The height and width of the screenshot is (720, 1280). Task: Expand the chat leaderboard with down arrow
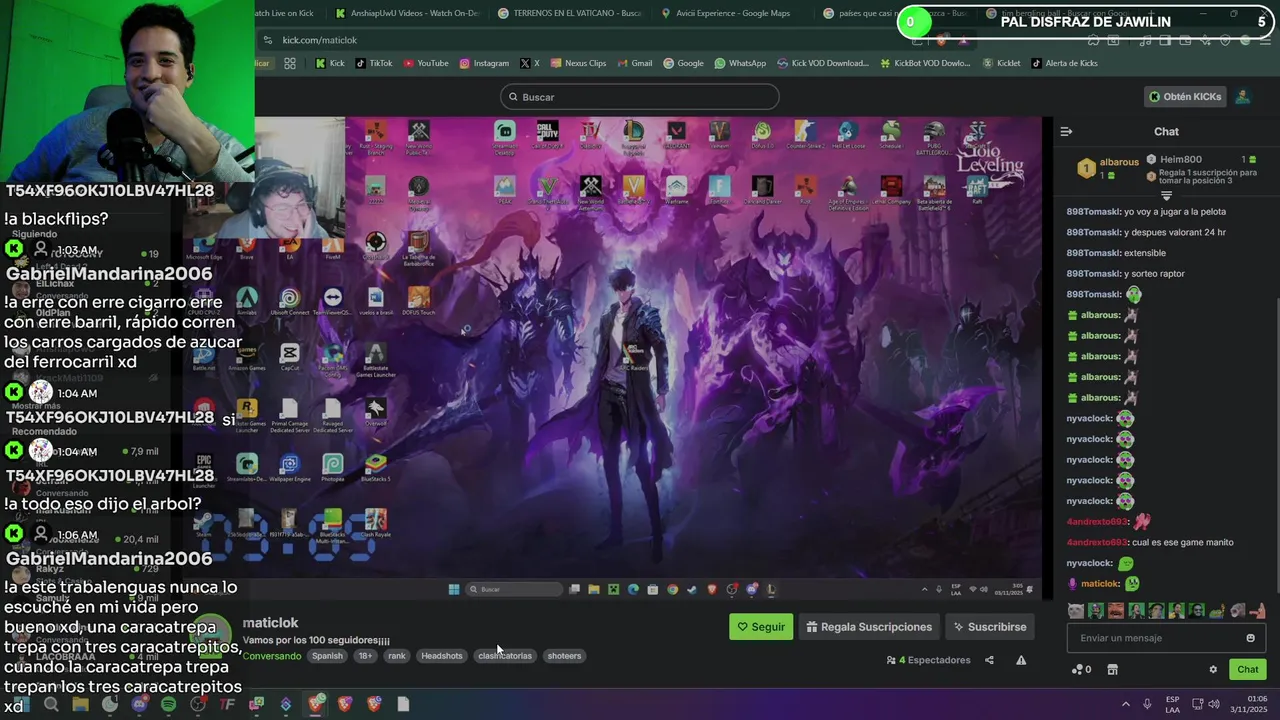tap(1166, 196)
